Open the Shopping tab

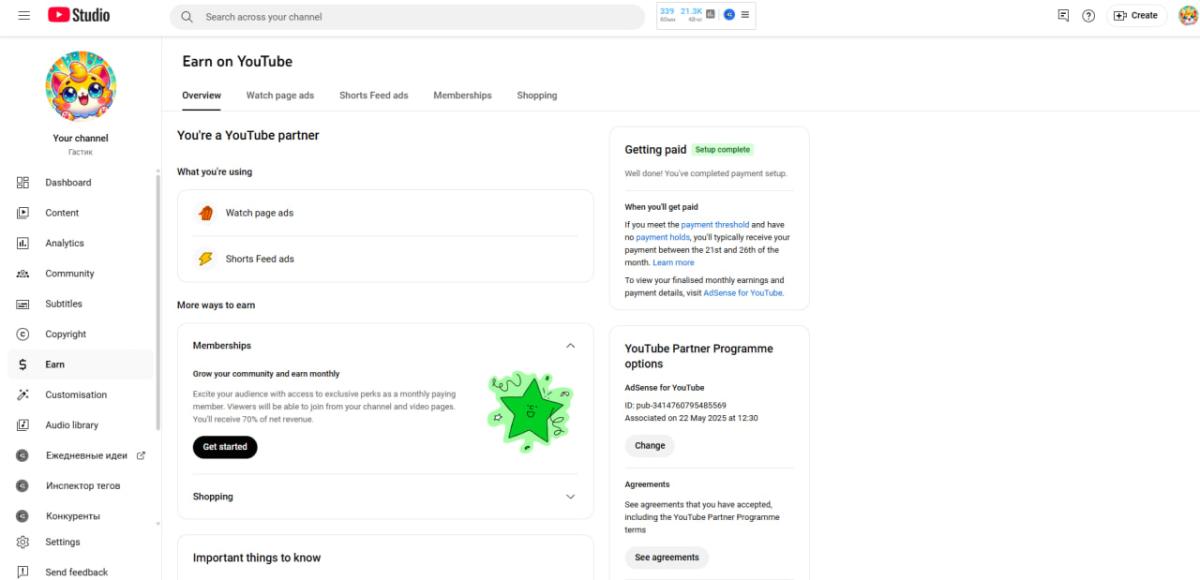click(537, 96)
